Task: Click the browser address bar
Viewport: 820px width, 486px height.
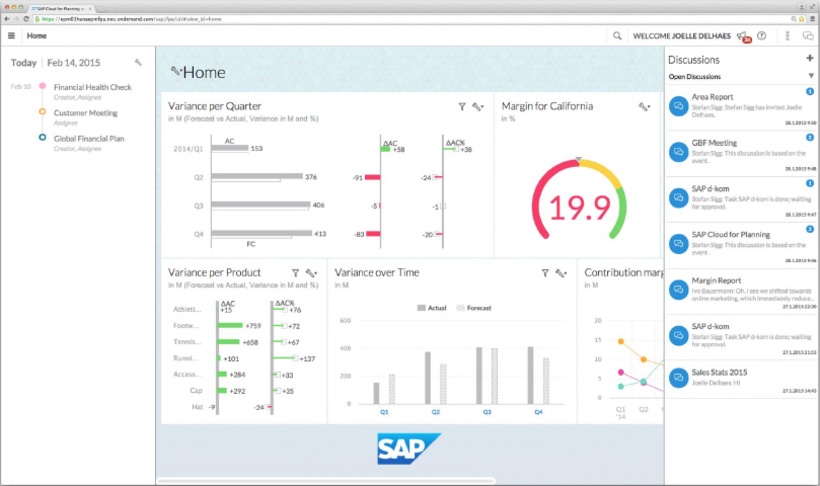Action: [413, 19]
